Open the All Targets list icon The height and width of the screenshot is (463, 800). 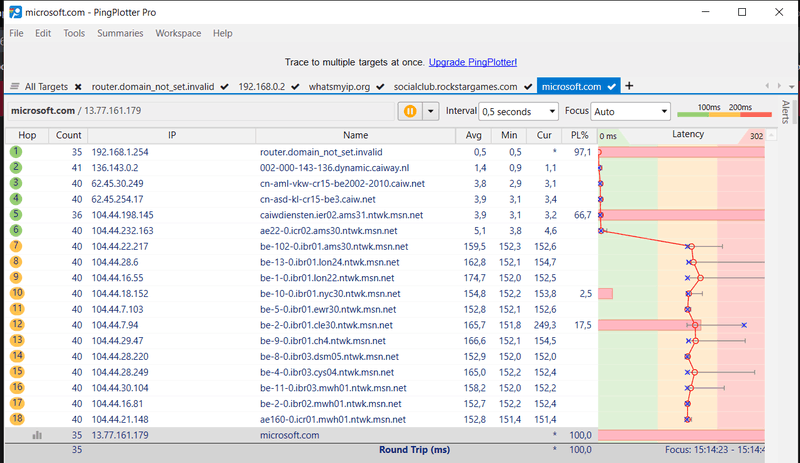point(15,86)
